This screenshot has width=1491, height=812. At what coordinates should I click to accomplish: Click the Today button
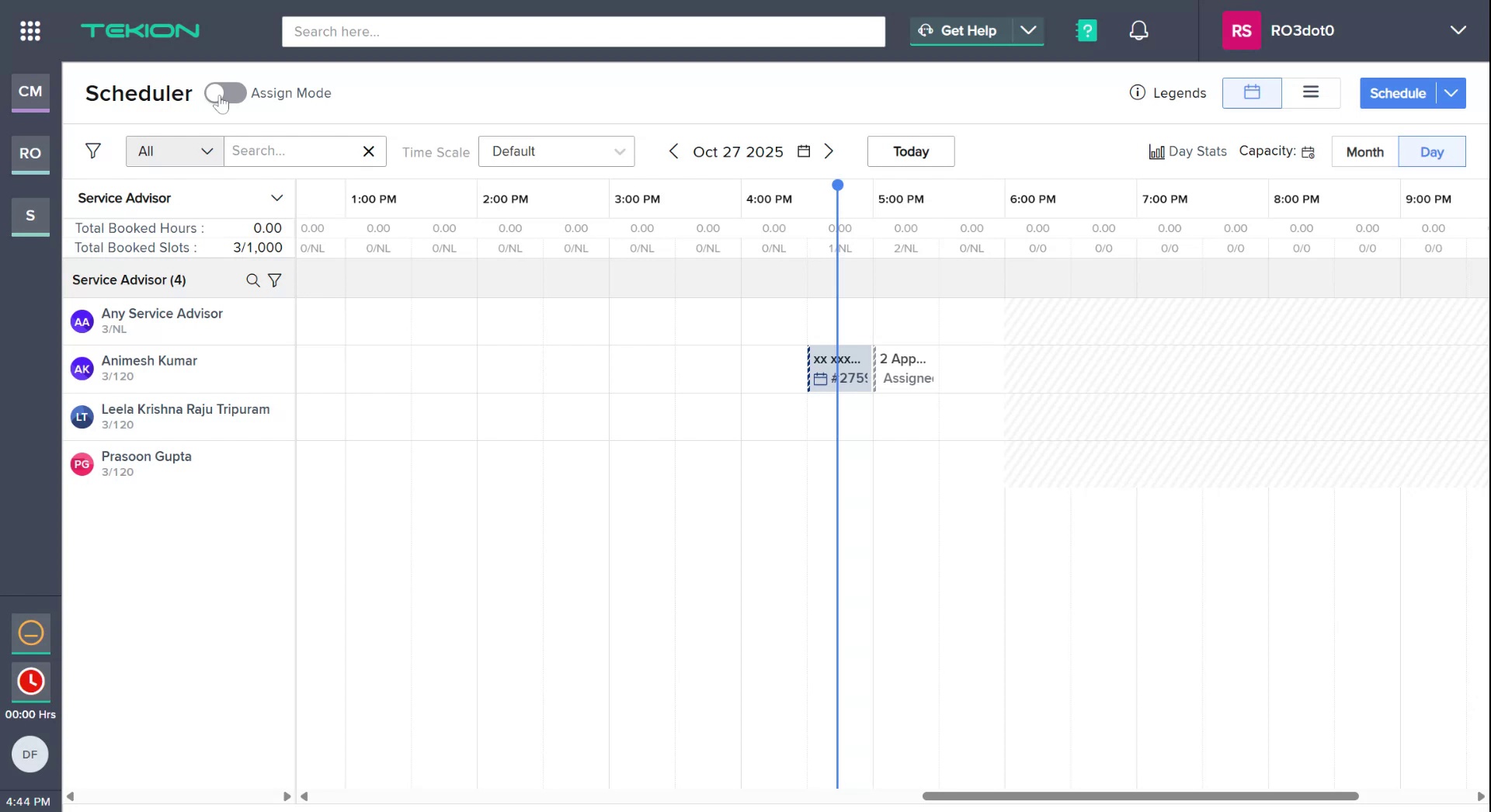click(910, 151)
